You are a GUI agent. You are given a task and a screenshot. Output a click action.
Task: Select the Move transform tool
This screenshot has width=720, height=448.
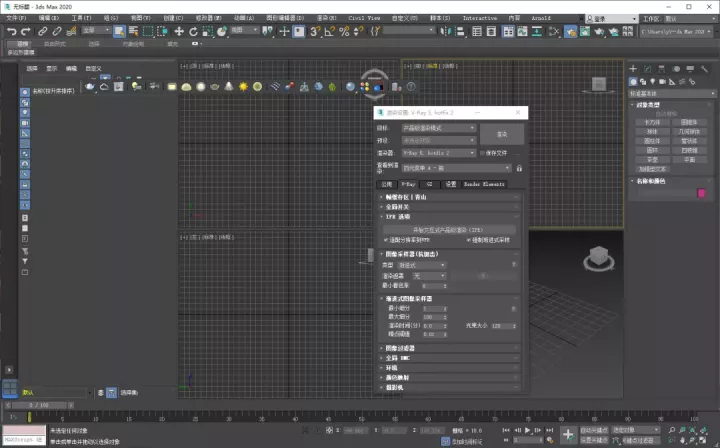coord(178,31)
